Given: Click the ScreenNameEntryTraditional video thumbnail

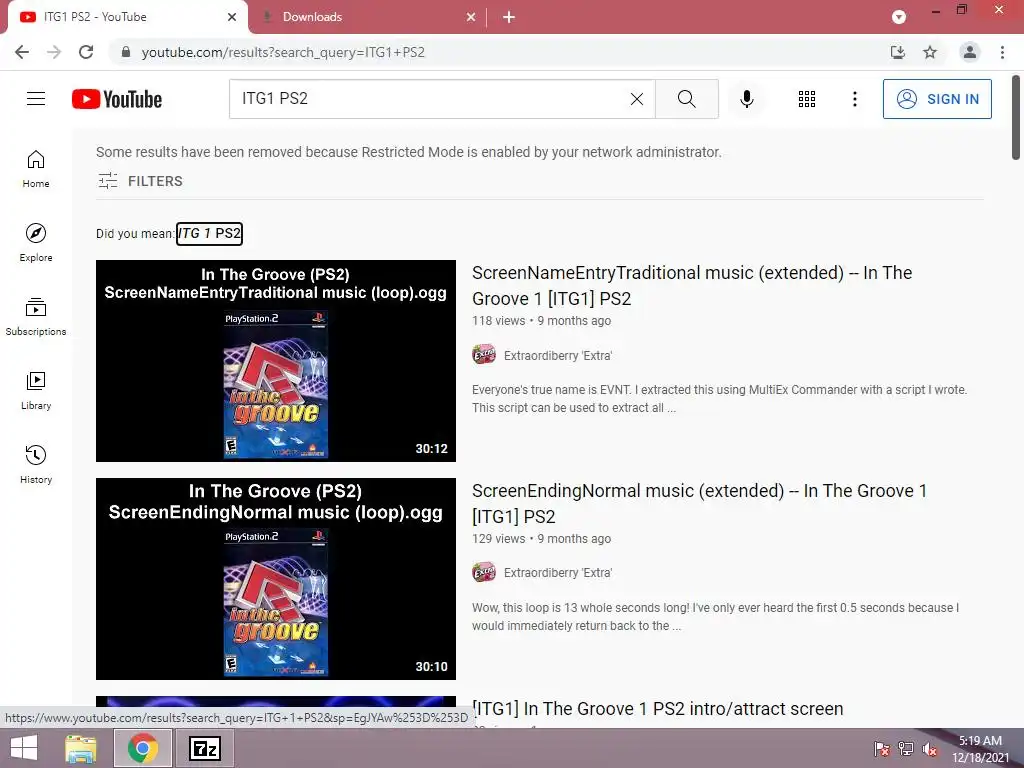Looking at the screenshot, I should click(276, 360).
